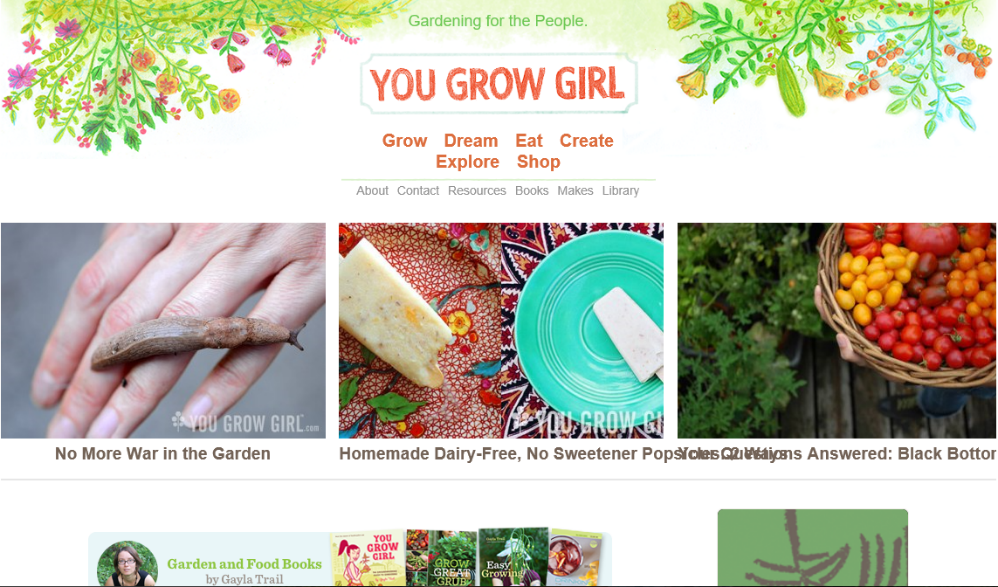Open the Create section
The width and height of the screenshot is (998, 587).
point(586,141)
